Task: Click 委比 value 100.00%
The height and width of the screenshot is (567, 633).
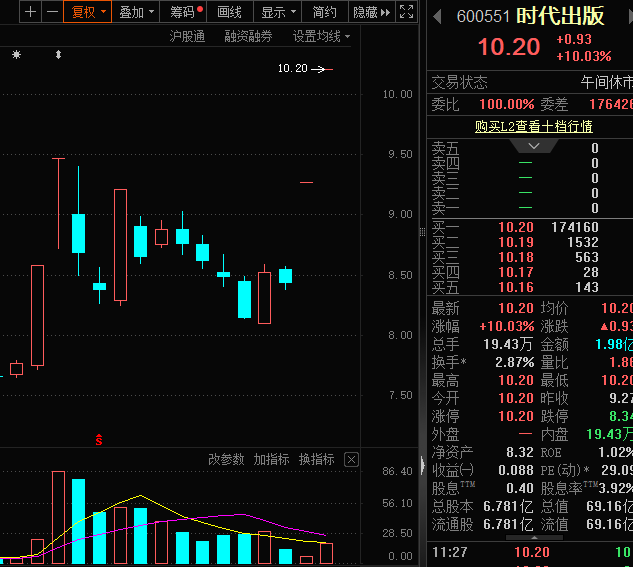Action: tap(507, 105)
